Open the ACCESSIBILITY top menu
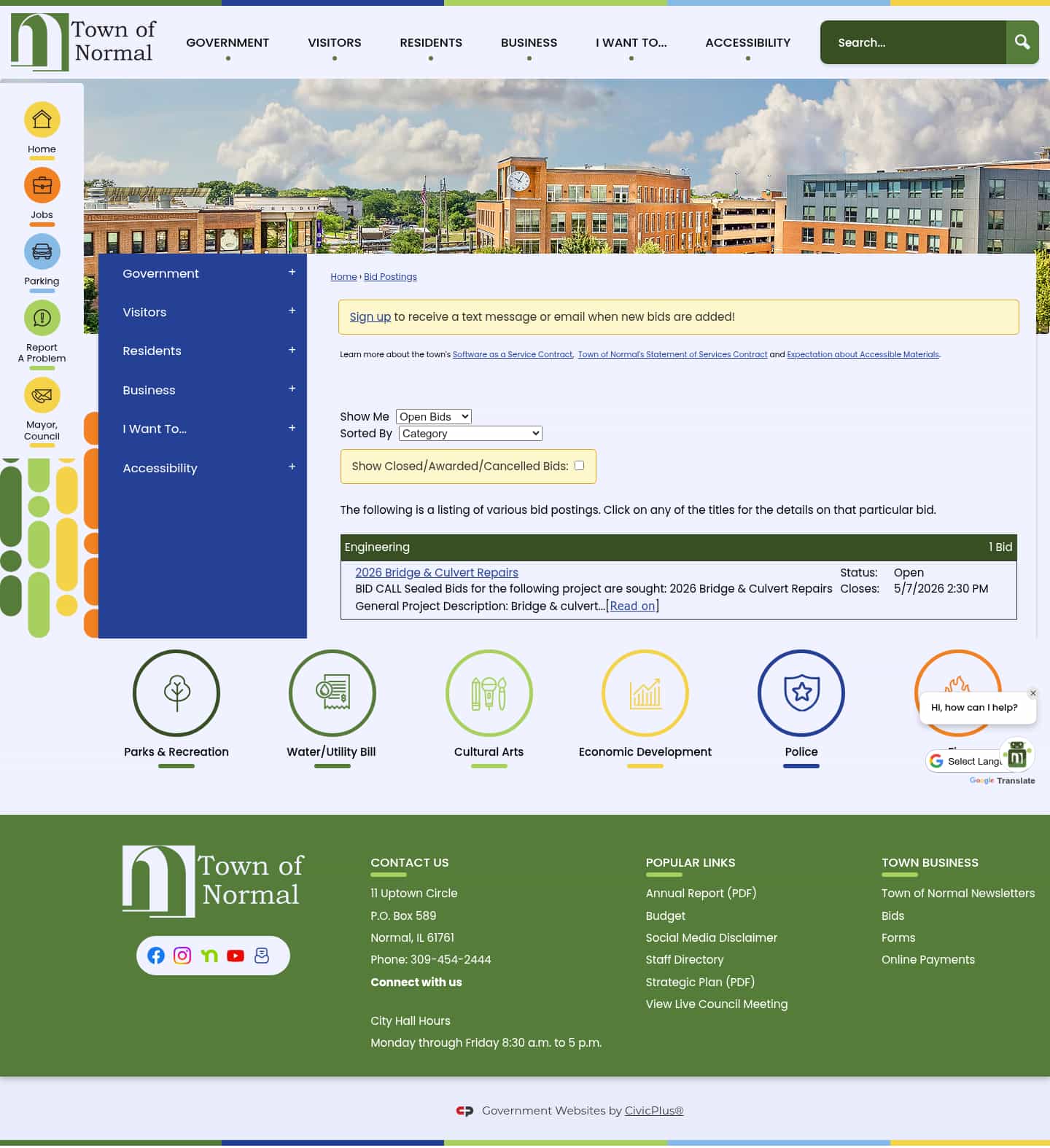 748,42
